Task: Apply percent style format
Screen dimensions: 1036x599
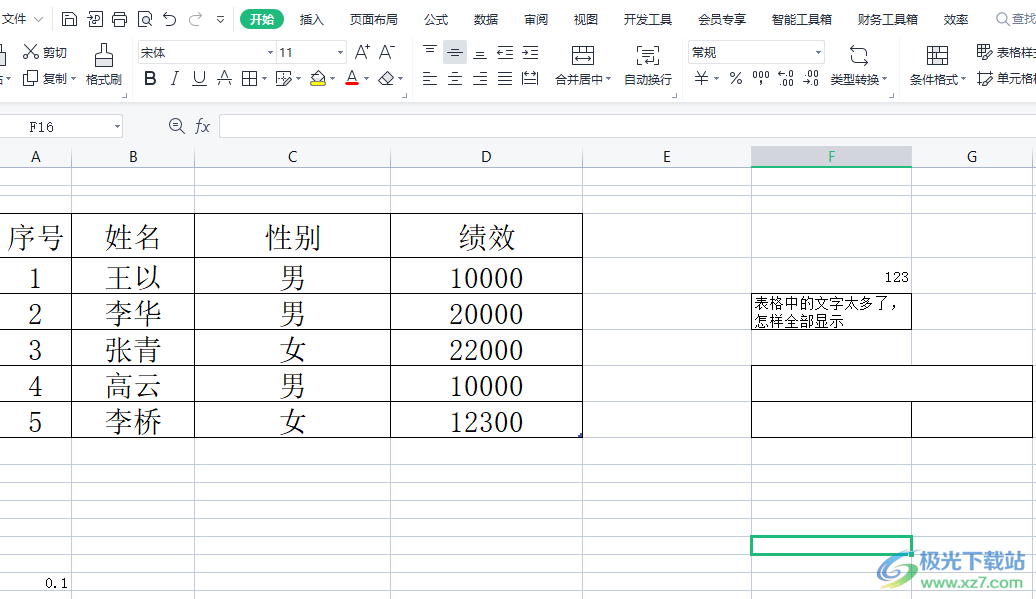Action: pyautogui.click(x=735, y=79)
